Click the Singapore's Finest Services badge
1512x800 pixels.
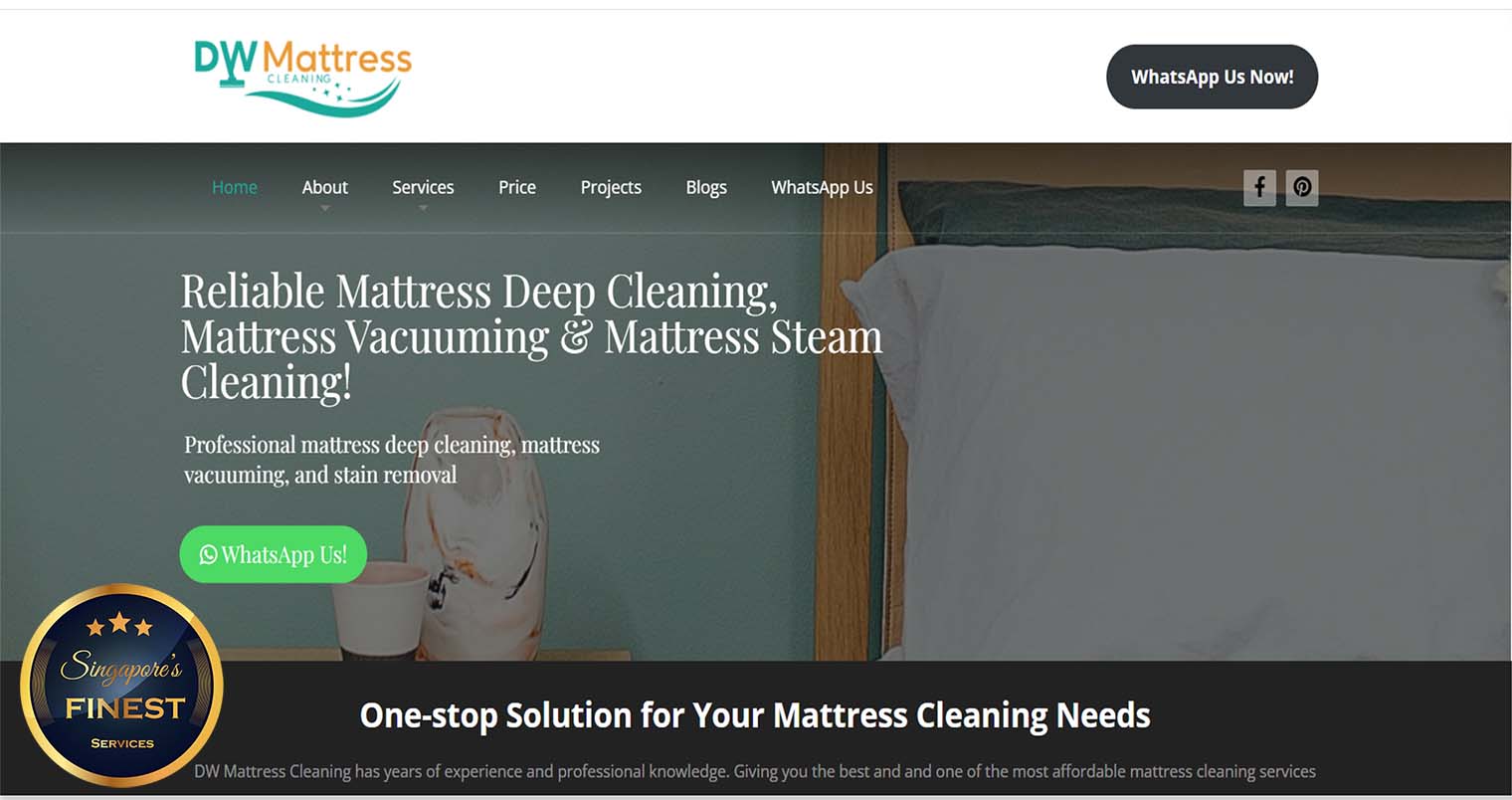[121, 686]
